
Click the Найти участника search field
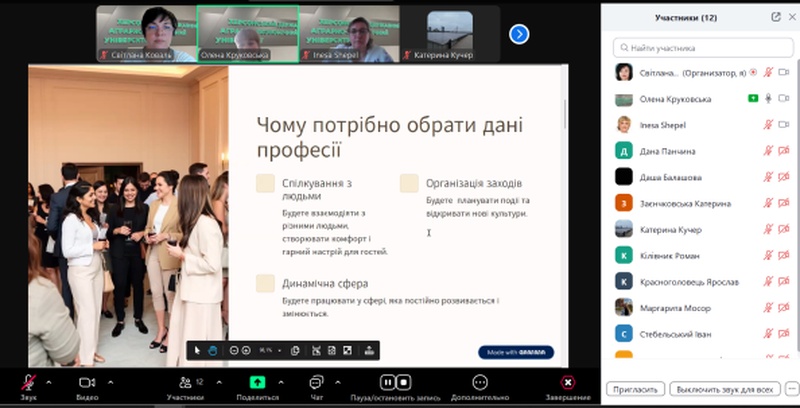tap(703, 48)
